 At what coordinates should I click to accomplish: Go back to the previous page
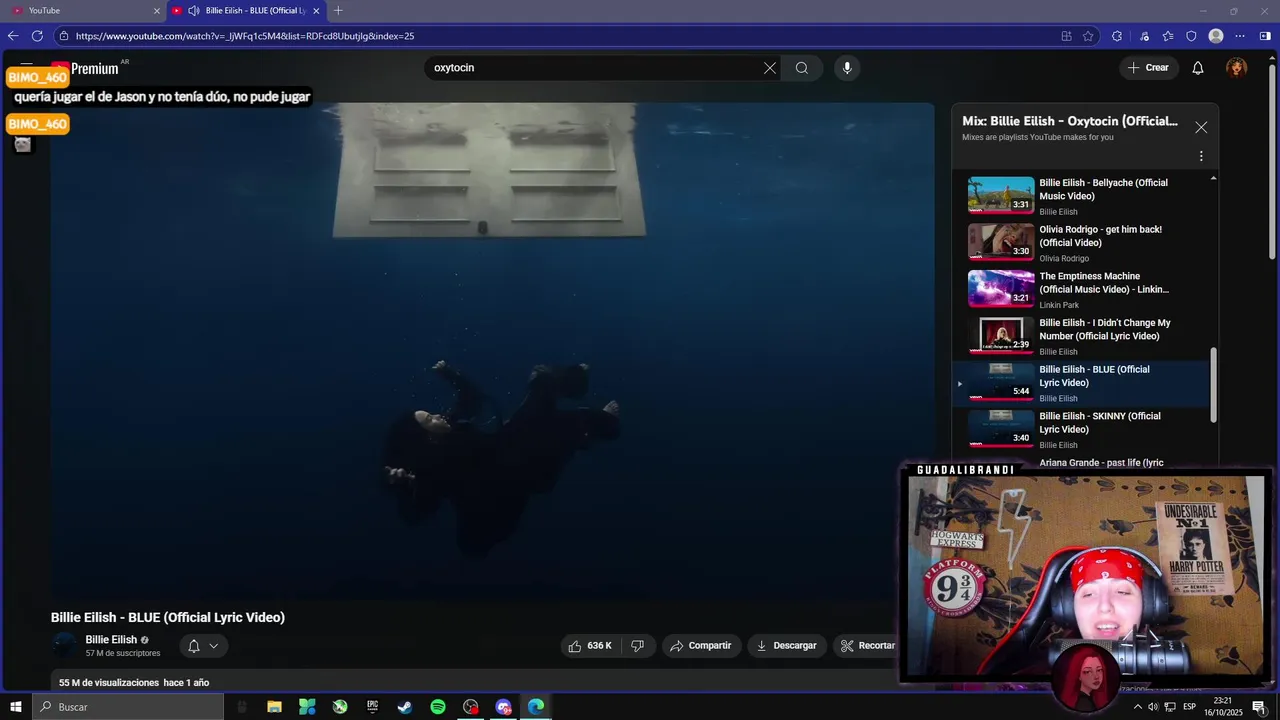pos(13,36)
